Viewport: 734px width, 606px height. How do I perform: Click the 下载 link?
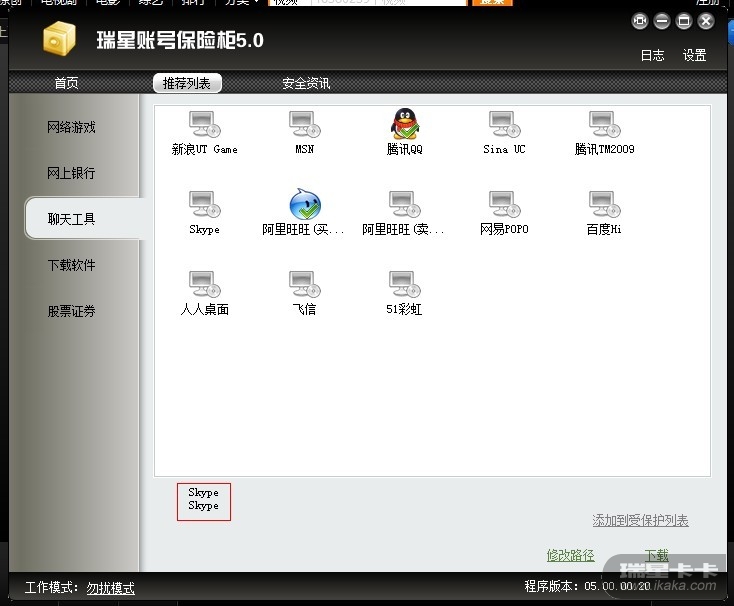(657, 555)
